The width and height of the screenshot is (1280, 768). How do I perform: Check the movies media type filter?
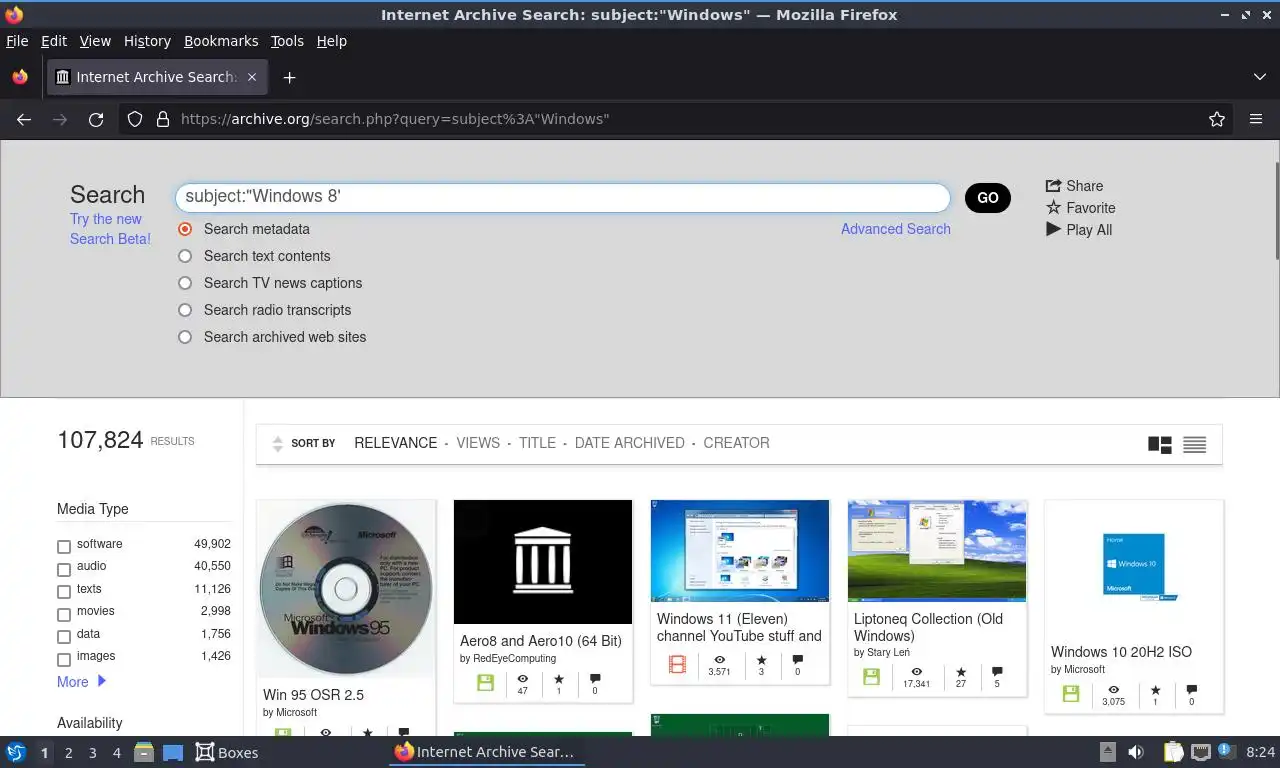64,614
